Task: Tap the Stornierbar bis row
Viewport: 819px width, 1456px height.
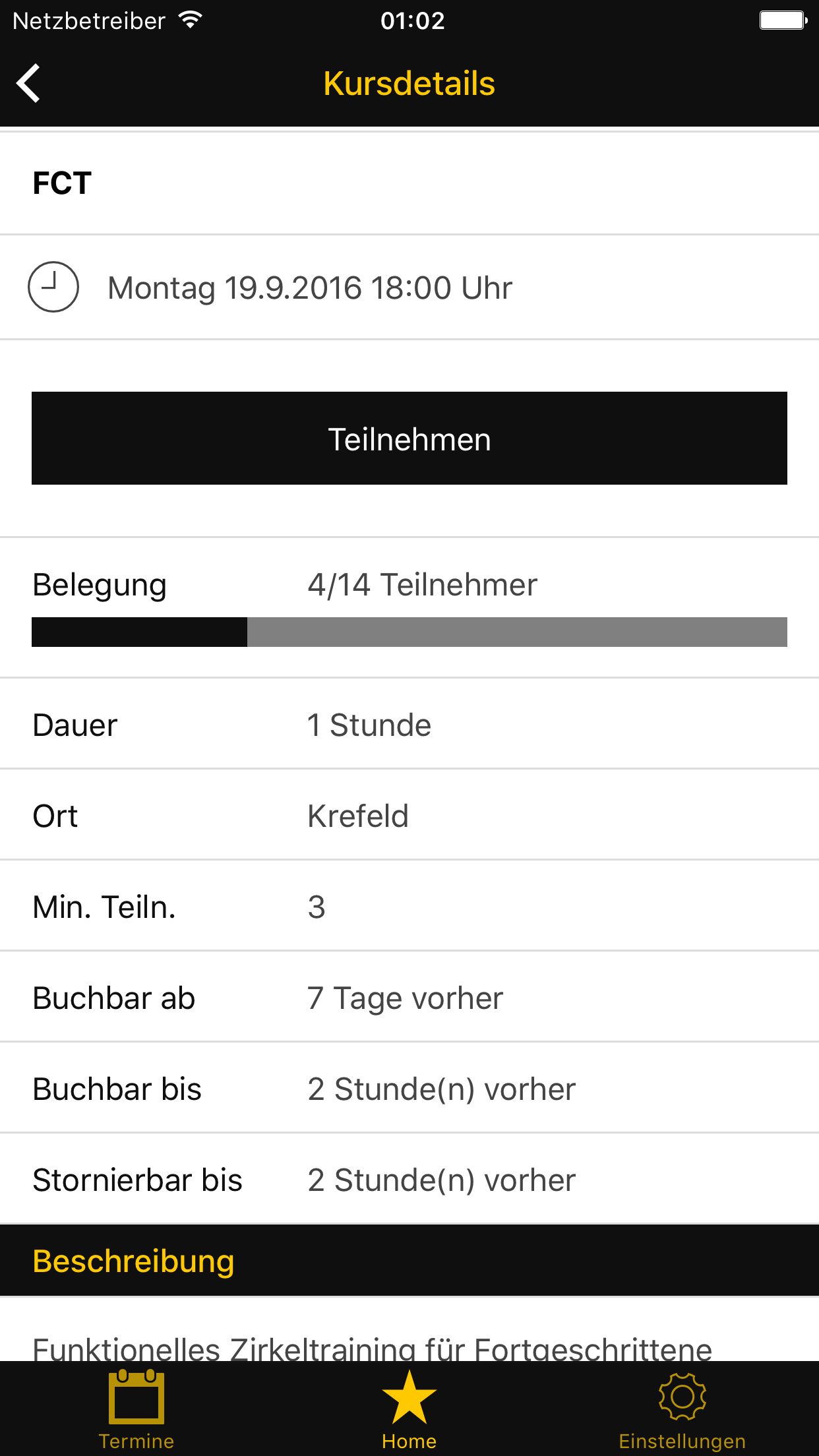Action: point(409,1180)
